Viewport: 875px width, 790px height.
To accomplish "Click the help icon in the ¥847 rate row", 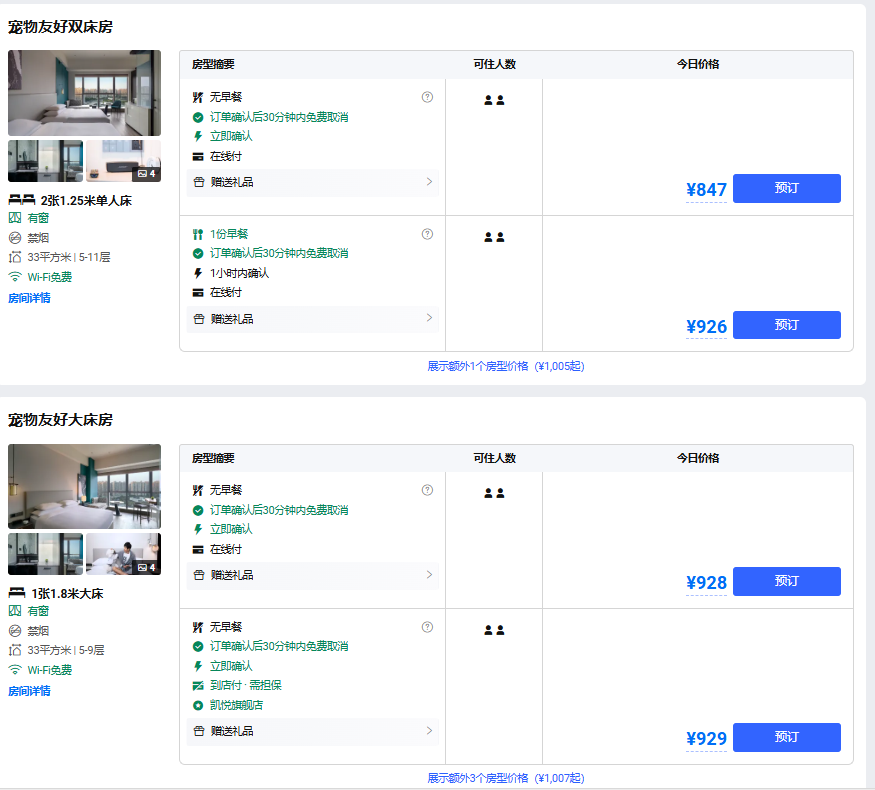I will [427, 97].
